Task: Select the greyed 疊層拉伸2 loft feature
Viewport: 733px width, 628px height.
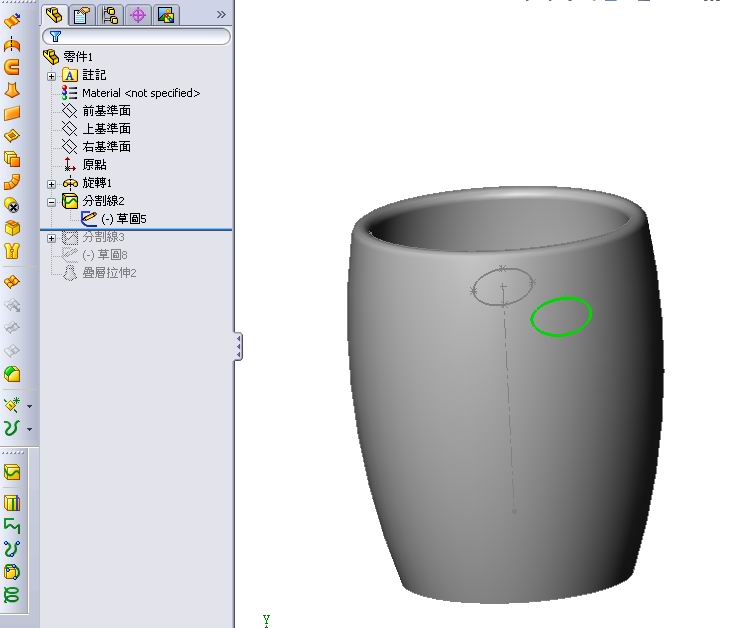Action: (x=109, y=273)
